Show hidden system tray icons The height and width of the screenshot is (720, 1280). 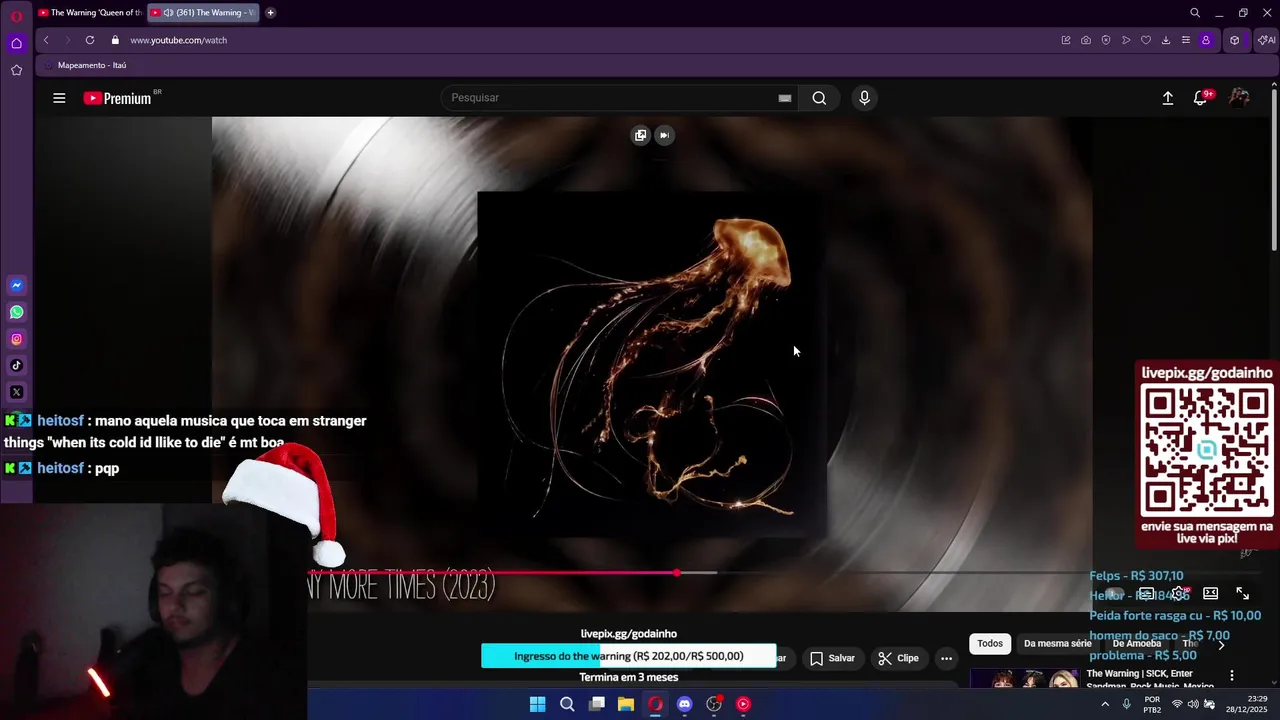[1105, 704]
